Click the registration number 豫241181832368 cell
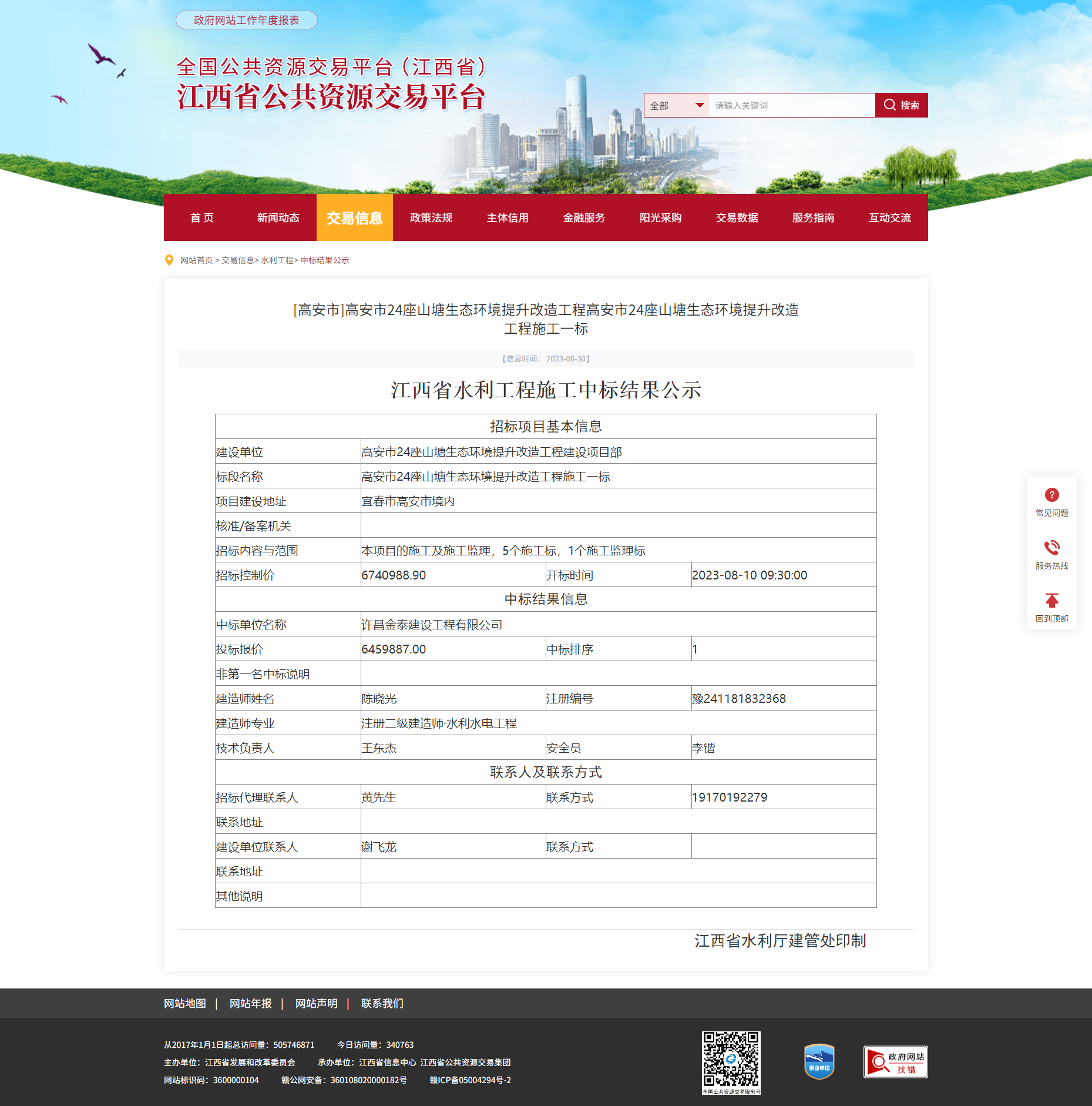Viewport: 1092px width, 1106px height. pos(784,698)
